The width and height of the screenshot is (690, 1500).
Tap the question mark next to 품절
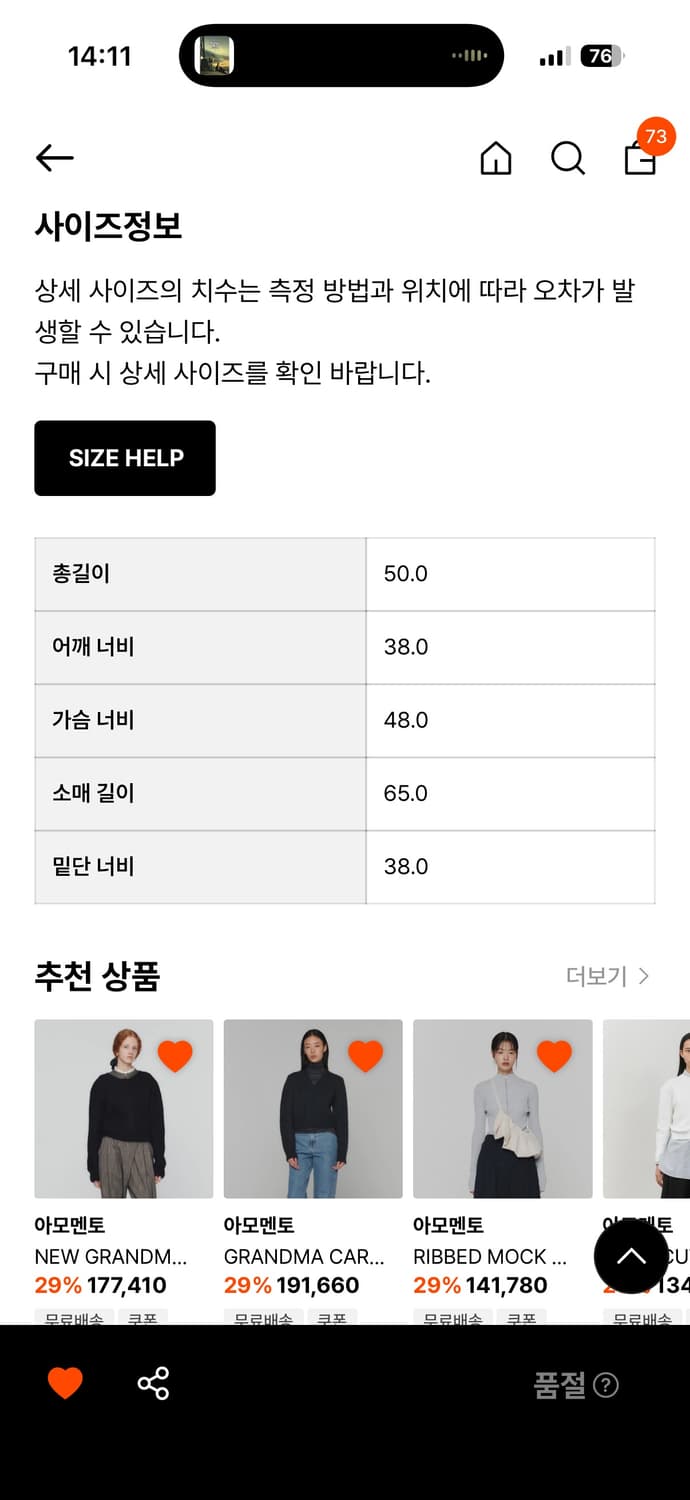(607, 1385)
